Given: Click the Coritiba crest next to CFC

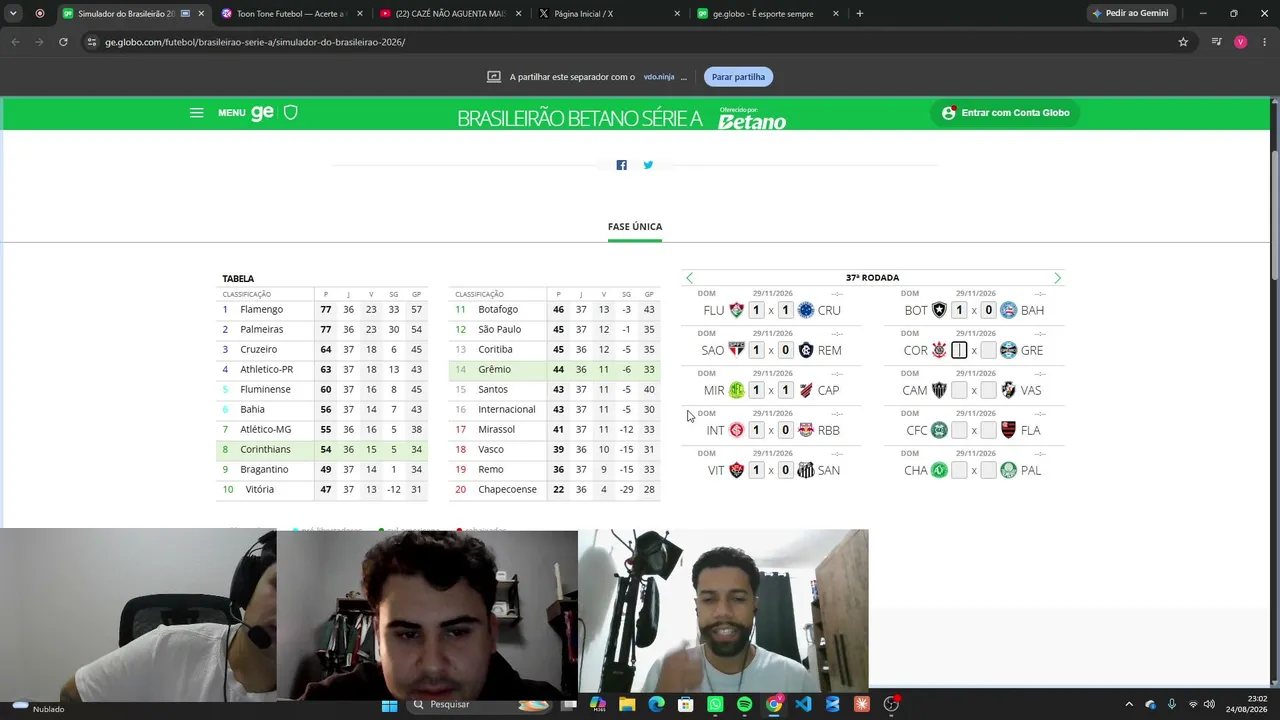Looking at the screenshot, I should [939, 430].
